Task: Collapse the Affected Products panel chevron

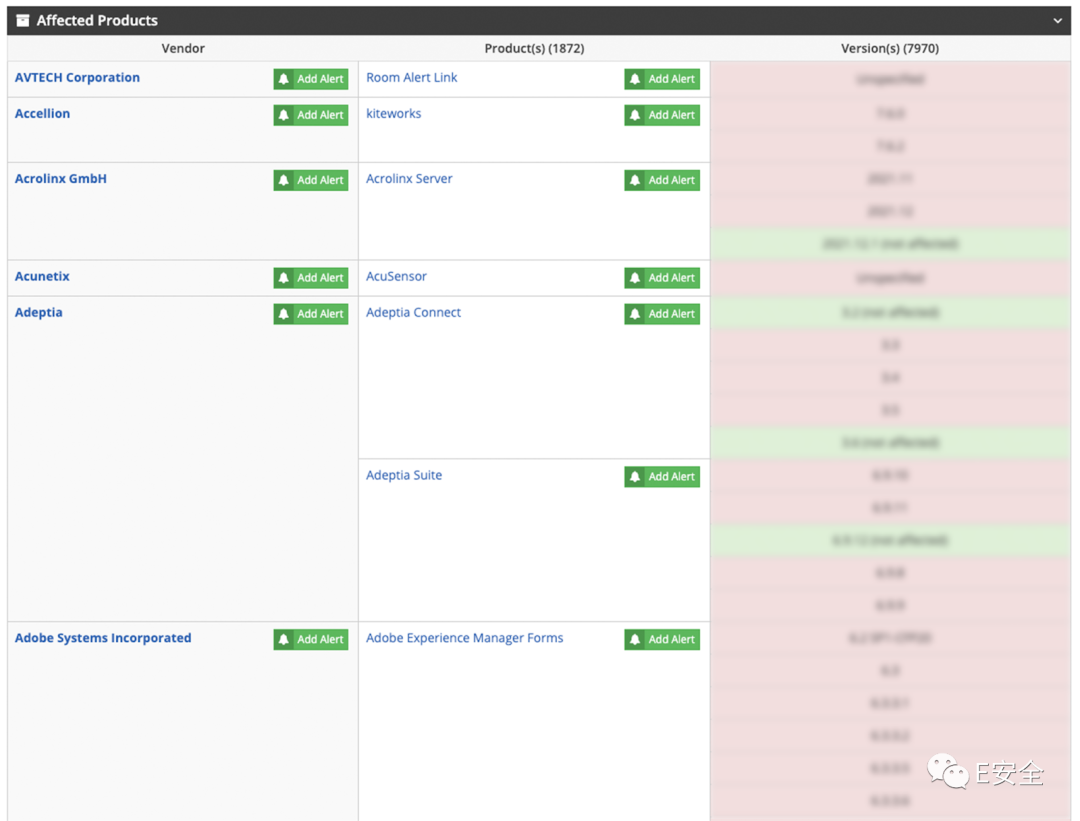Action: (x=1057, y=21)
